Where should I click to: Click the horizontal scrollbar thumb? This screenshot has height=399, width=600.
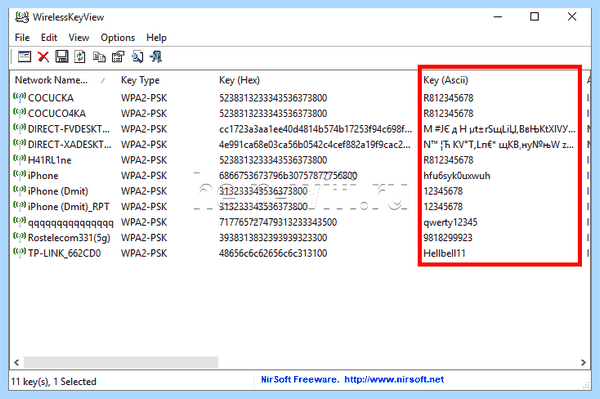(x=121, y=362)
